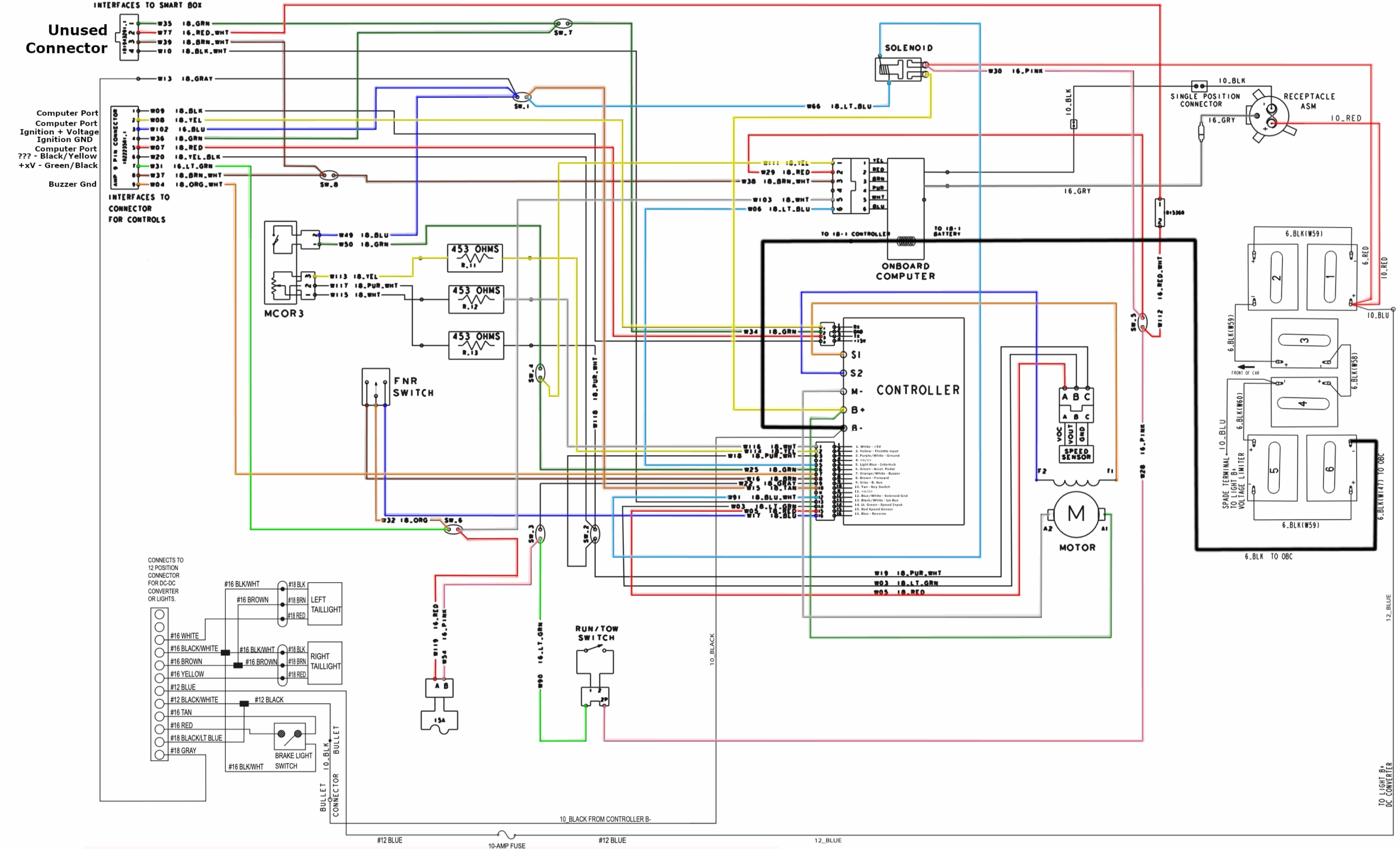Click the Onboard Computer label
Image resolution: width=1400 pixels, height=849 pixels.
pos(905,272)
